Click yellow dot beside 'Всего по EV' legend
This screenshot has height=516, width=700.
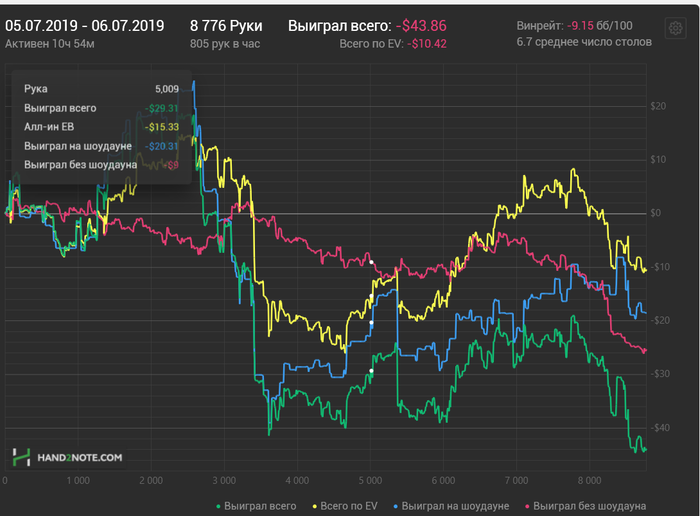(317, 507)
